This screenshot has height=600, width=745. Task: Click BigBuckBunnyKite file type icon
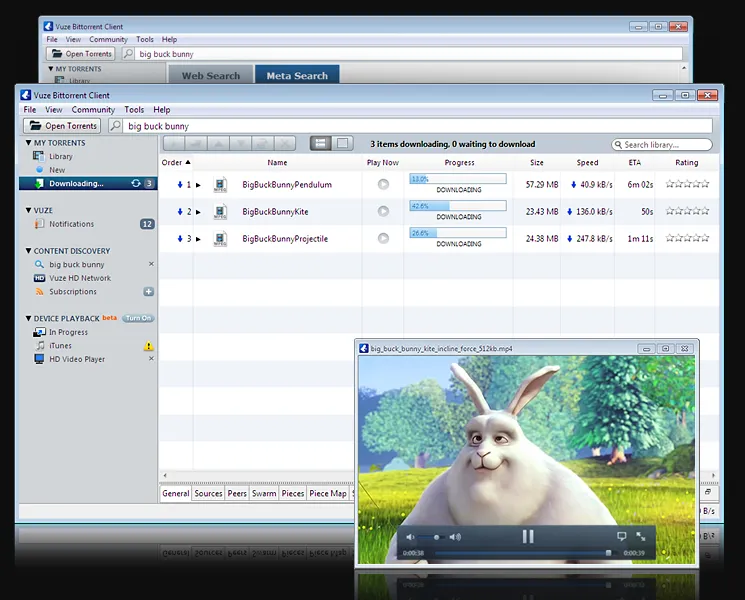(x=220, y=211)
